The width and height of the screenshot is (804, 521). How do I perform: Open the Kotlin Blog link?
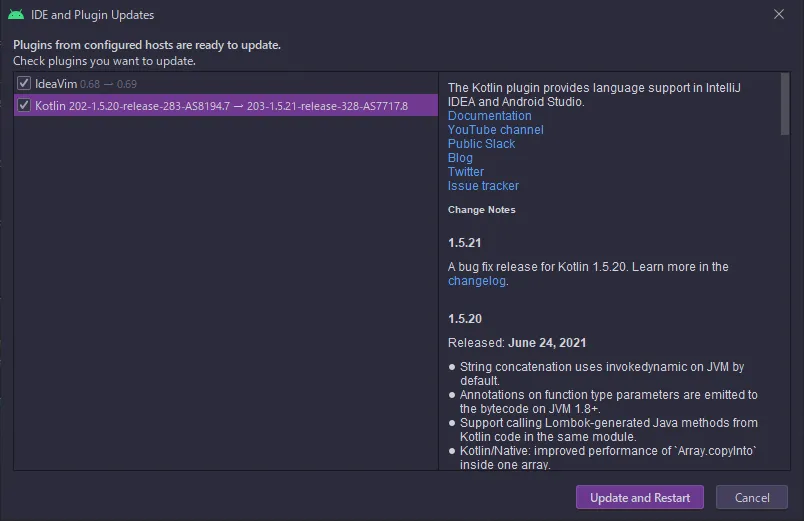460,158
